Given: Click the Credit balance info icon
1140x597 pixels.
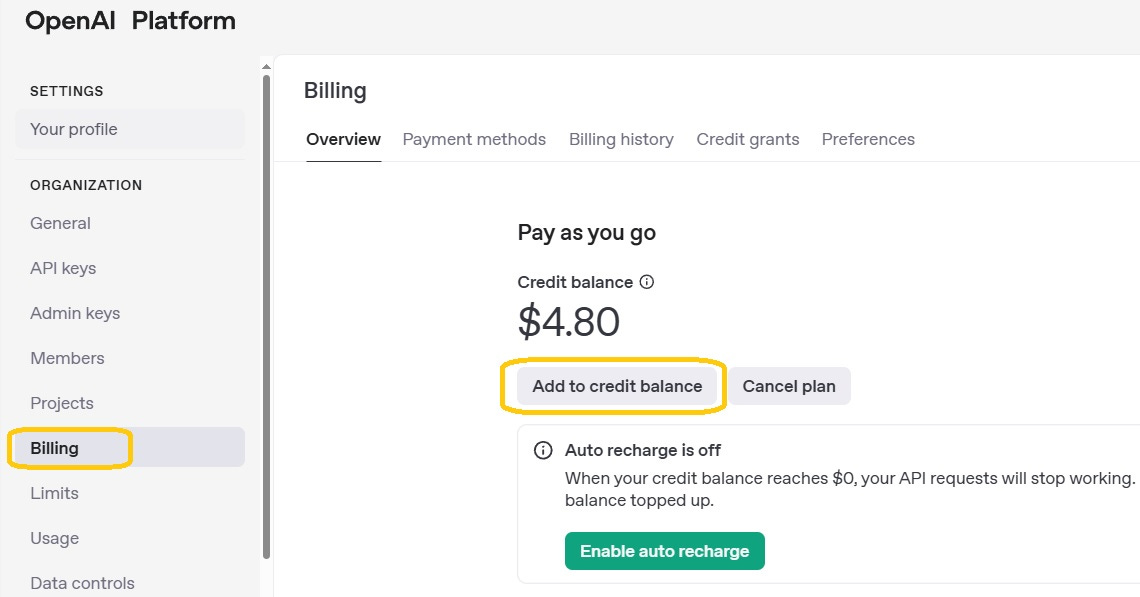Looking at the screenshot, I should [x=646, y=282].
